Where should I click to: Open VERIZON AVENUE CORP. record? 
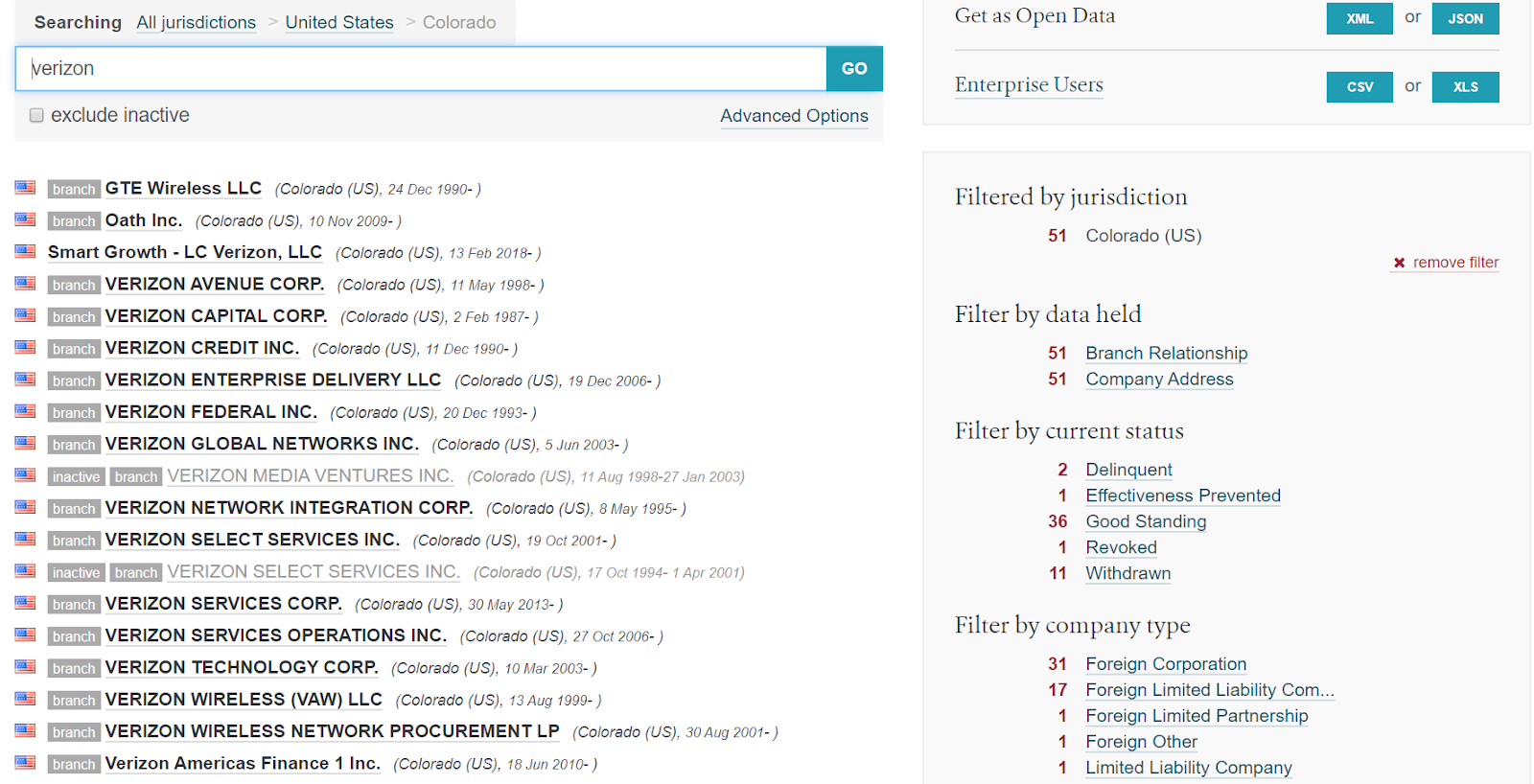(215, 285)
